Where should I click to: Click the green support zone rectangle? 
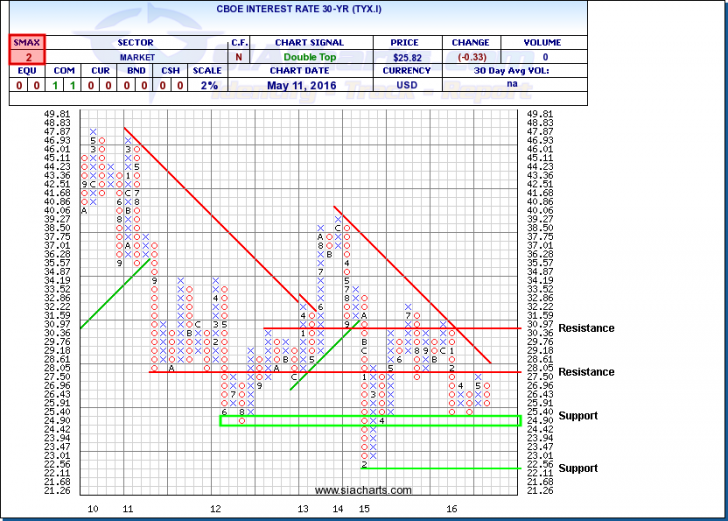pos(370,421)
